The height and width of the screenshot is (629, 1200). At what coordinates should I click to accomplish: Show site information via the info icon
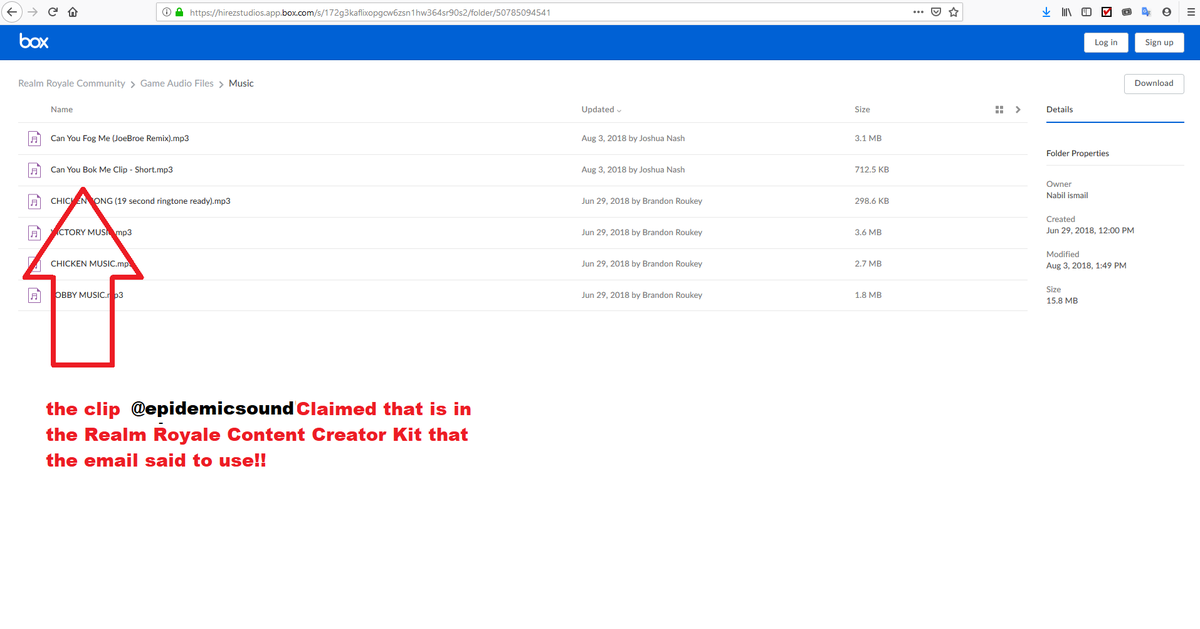tap(166, 13)
